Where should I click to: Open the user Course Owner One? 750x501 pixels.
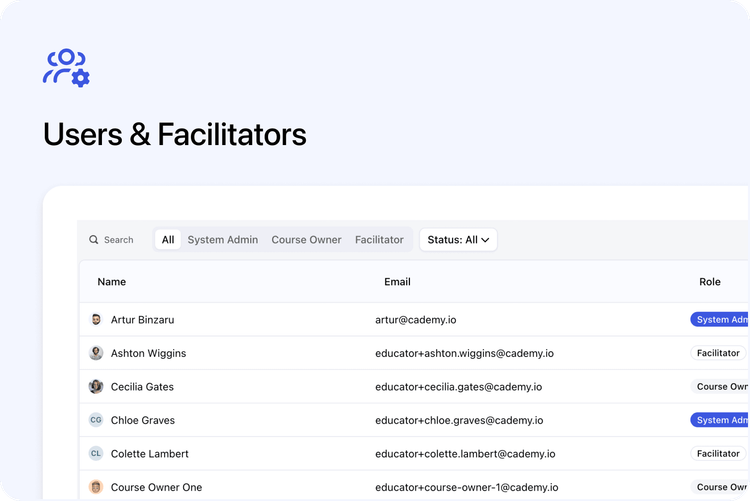[156, 487]
